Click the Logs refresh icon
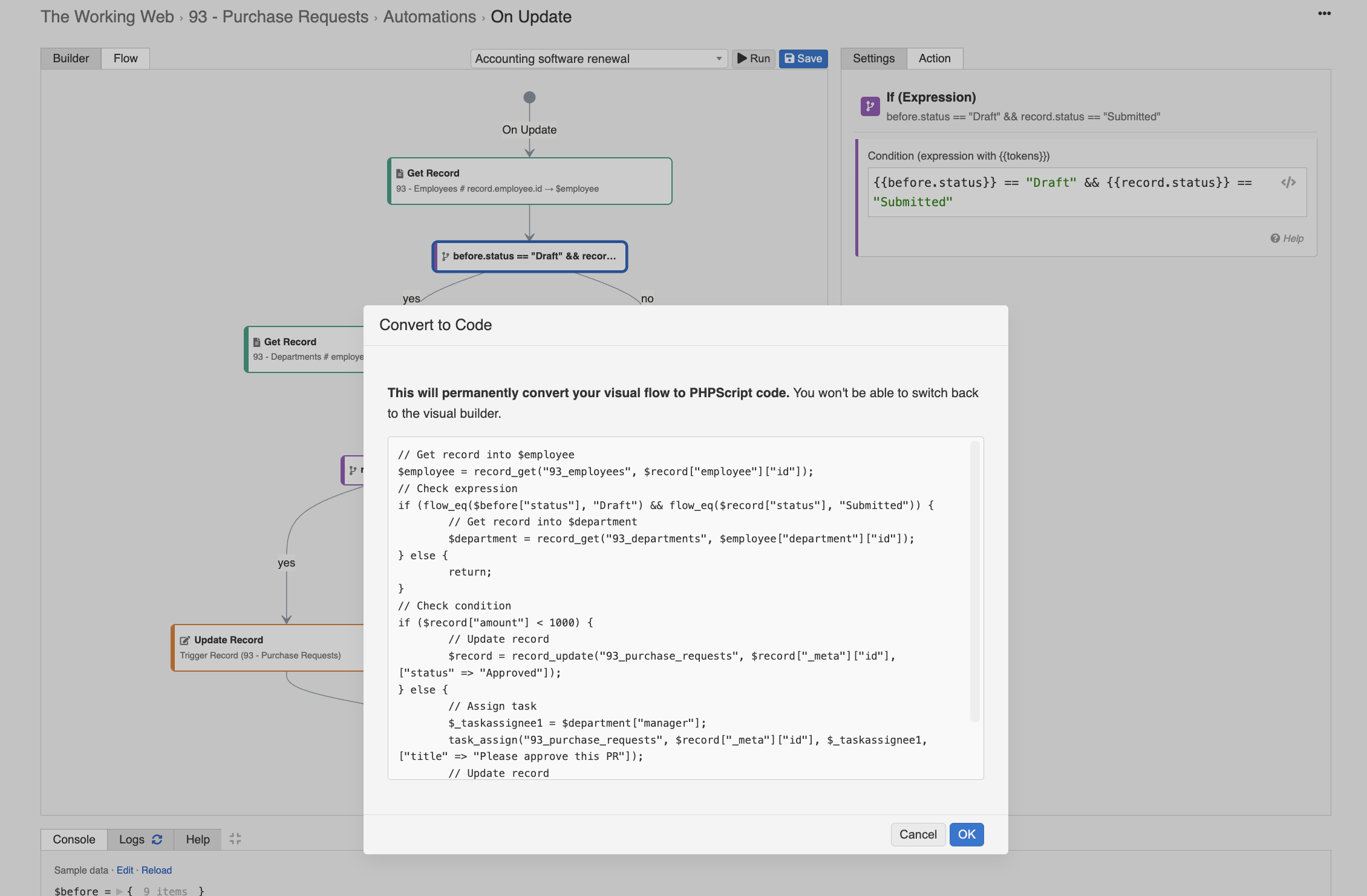1367x896 pixels. click(x=157, y=839)
